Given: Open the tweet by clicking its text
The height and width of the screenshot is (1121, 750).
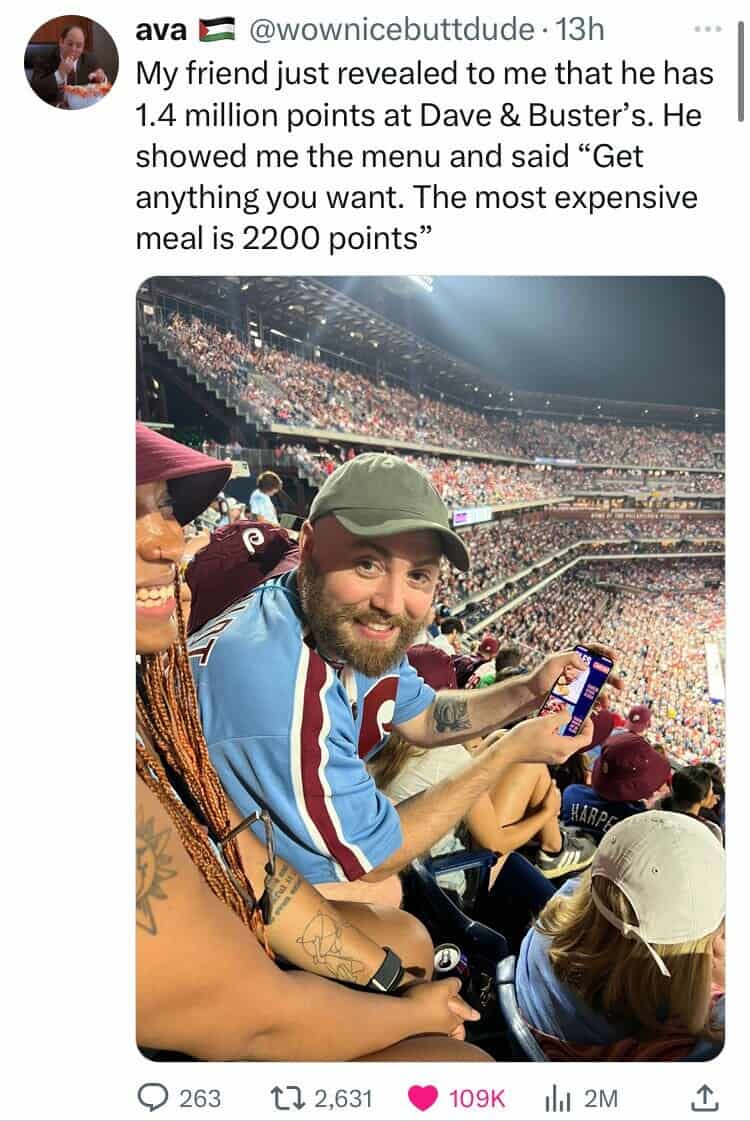Looking at the screenshot, I should point(424,156).
